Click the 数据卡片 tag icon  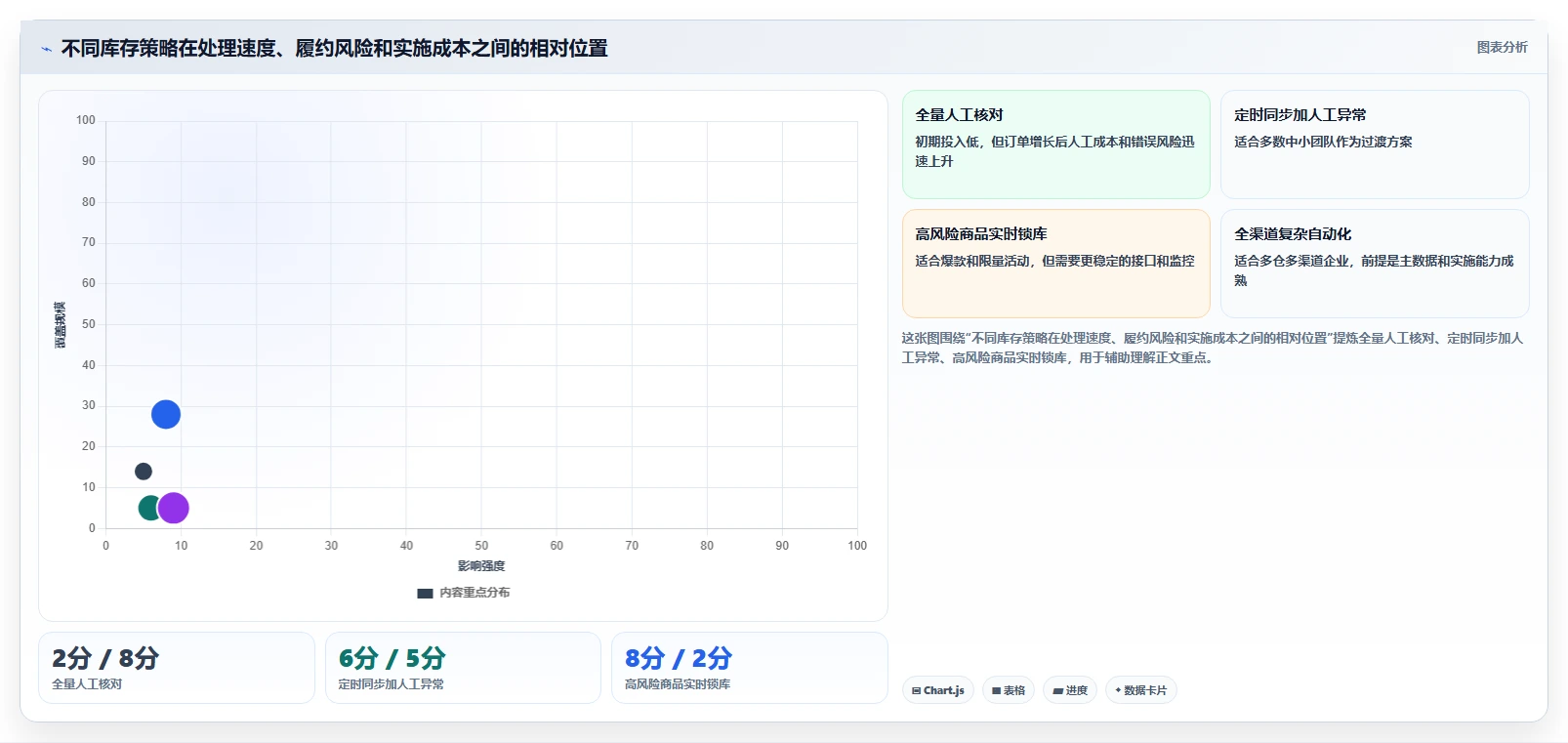[1118, 690]
